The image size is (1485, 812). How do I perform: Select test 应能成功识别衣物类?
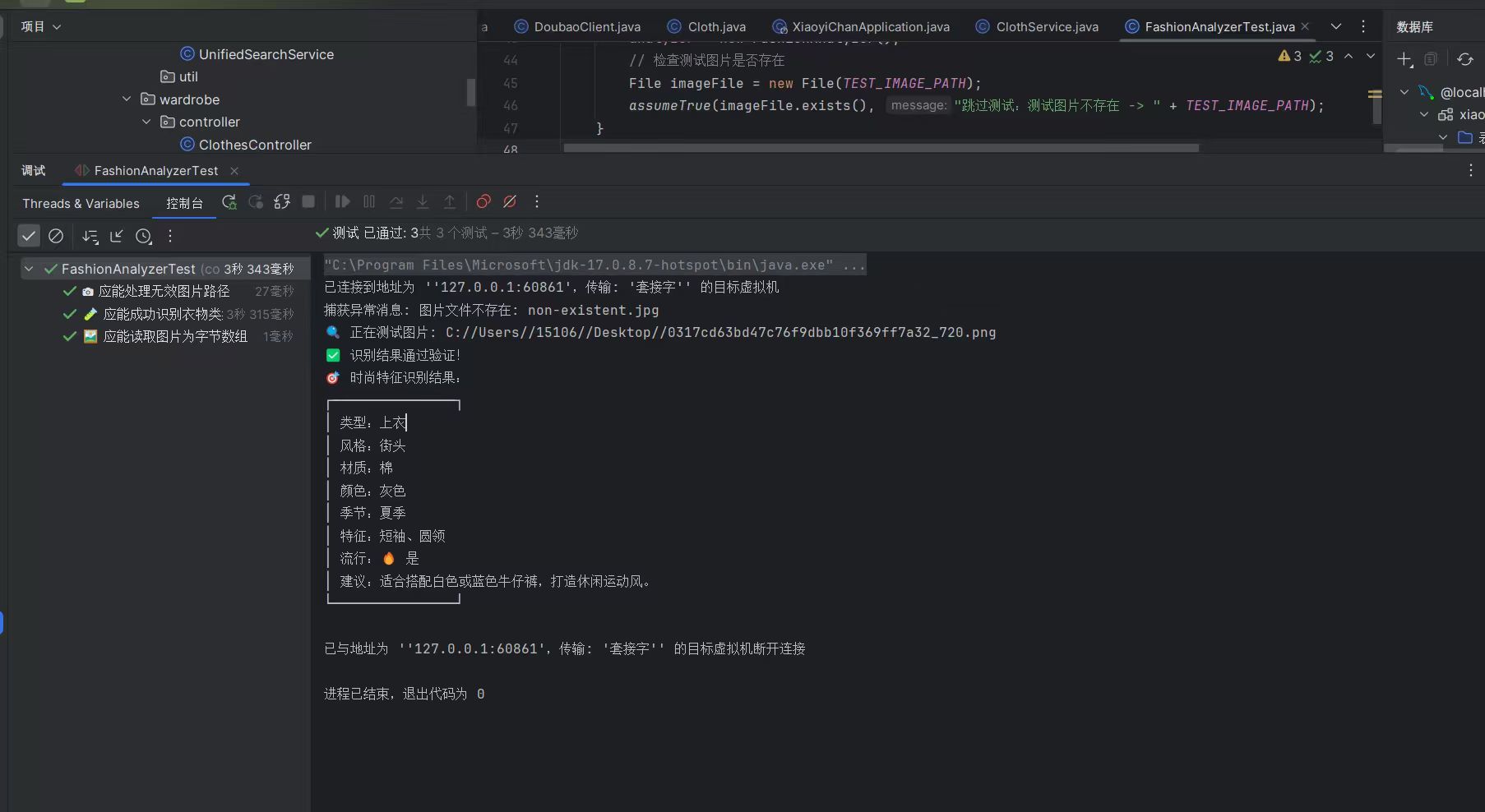click(163, 314)
